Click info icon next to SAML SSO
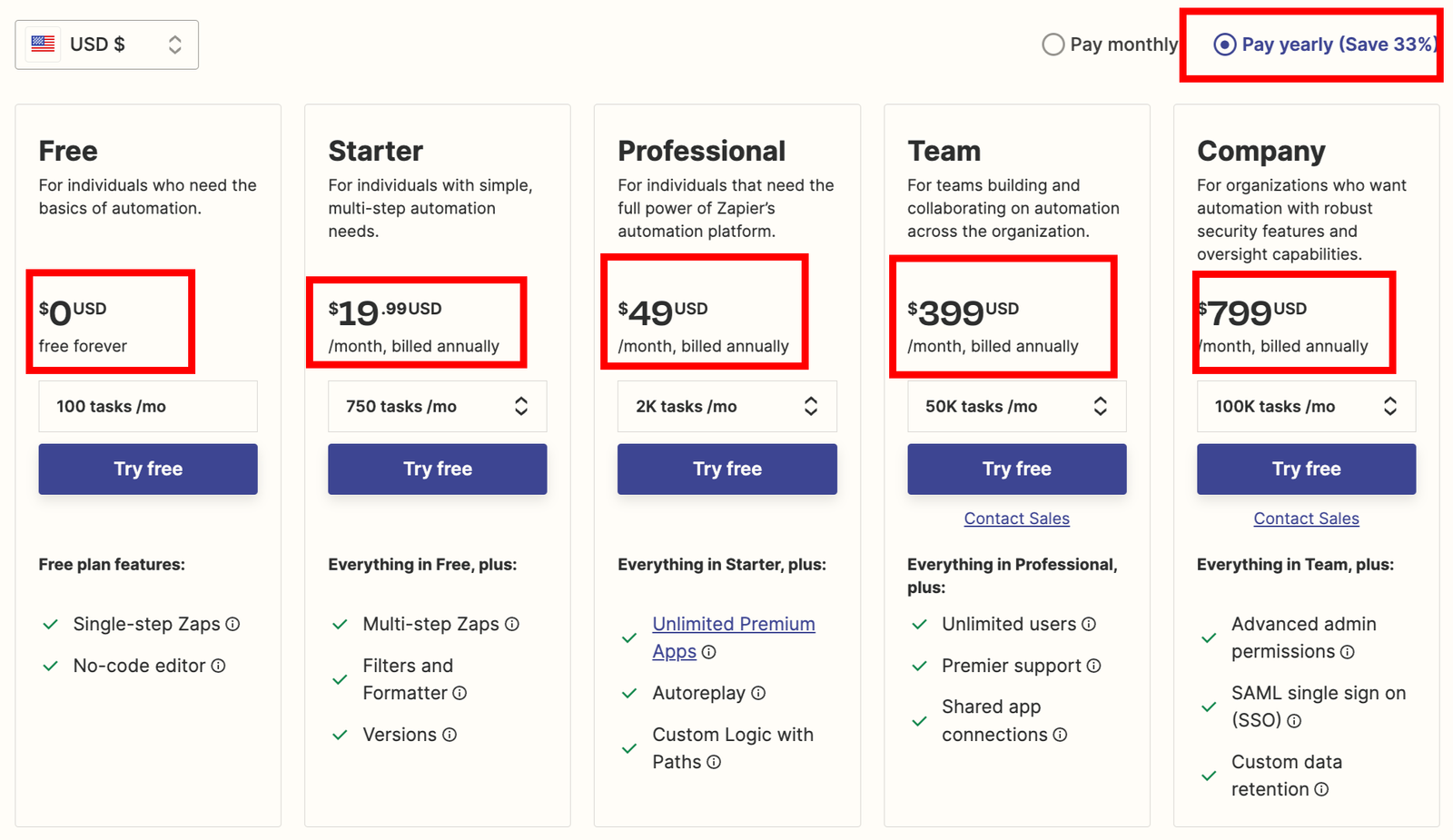This screenshot has width=1453, height=840. point(1294,721)
